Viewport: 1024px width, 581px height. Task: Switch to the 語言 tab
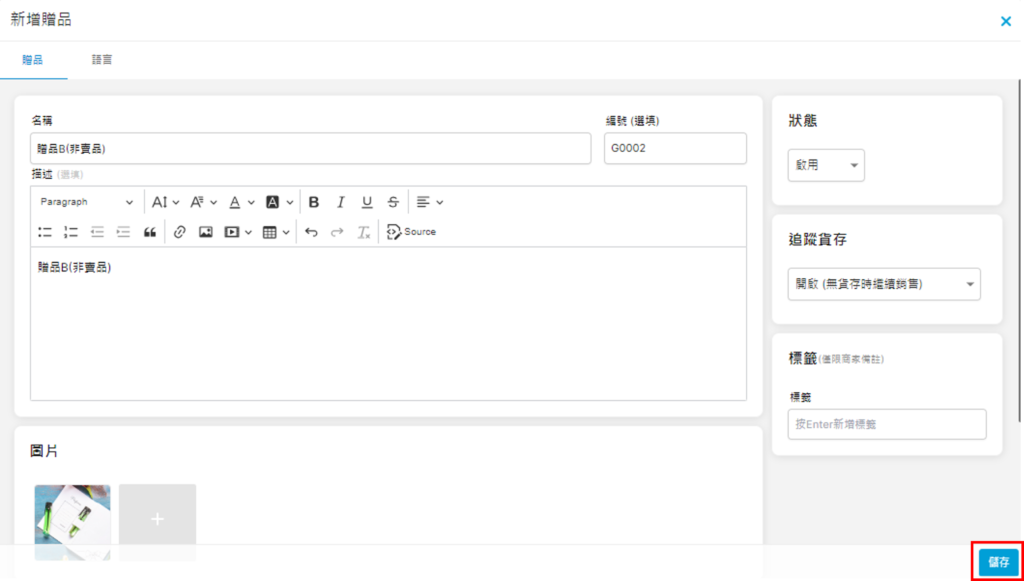pyautogui.click(x=102, y=60)
